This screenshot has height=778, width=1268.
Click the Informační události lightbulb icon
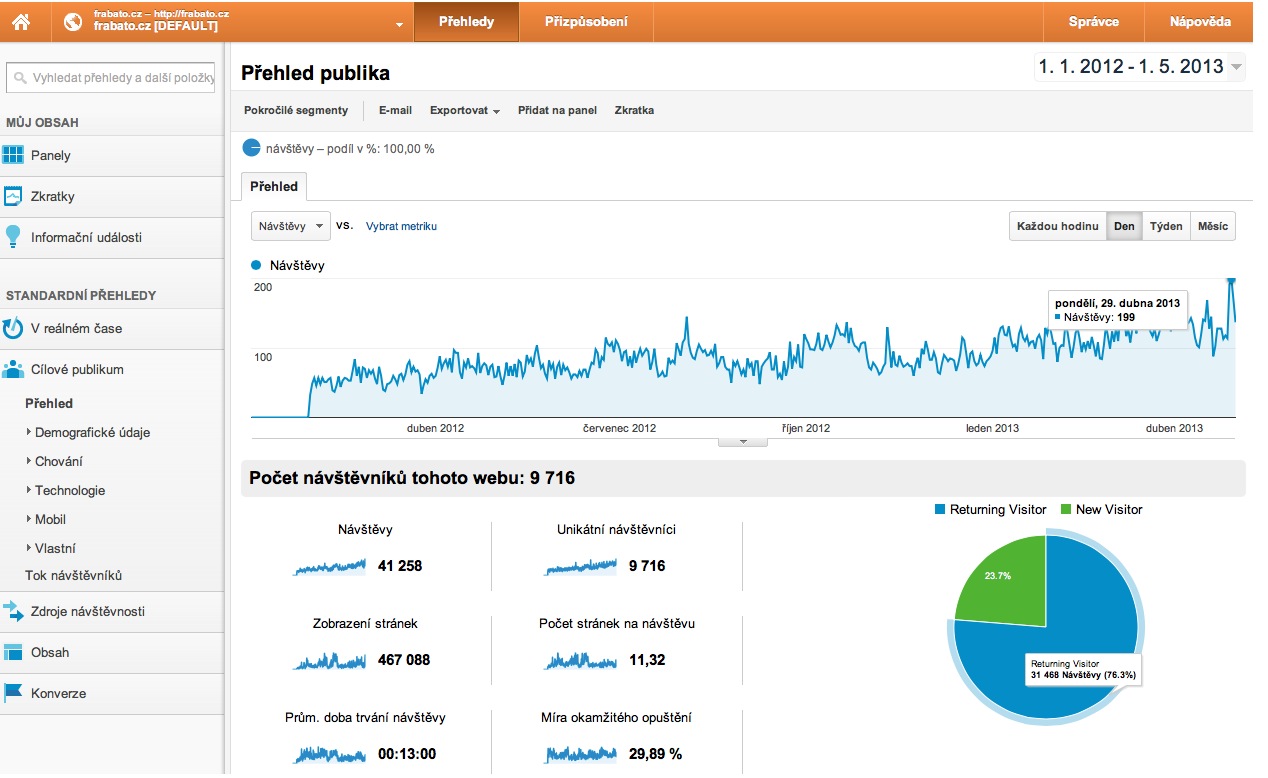tap(13, 237)
